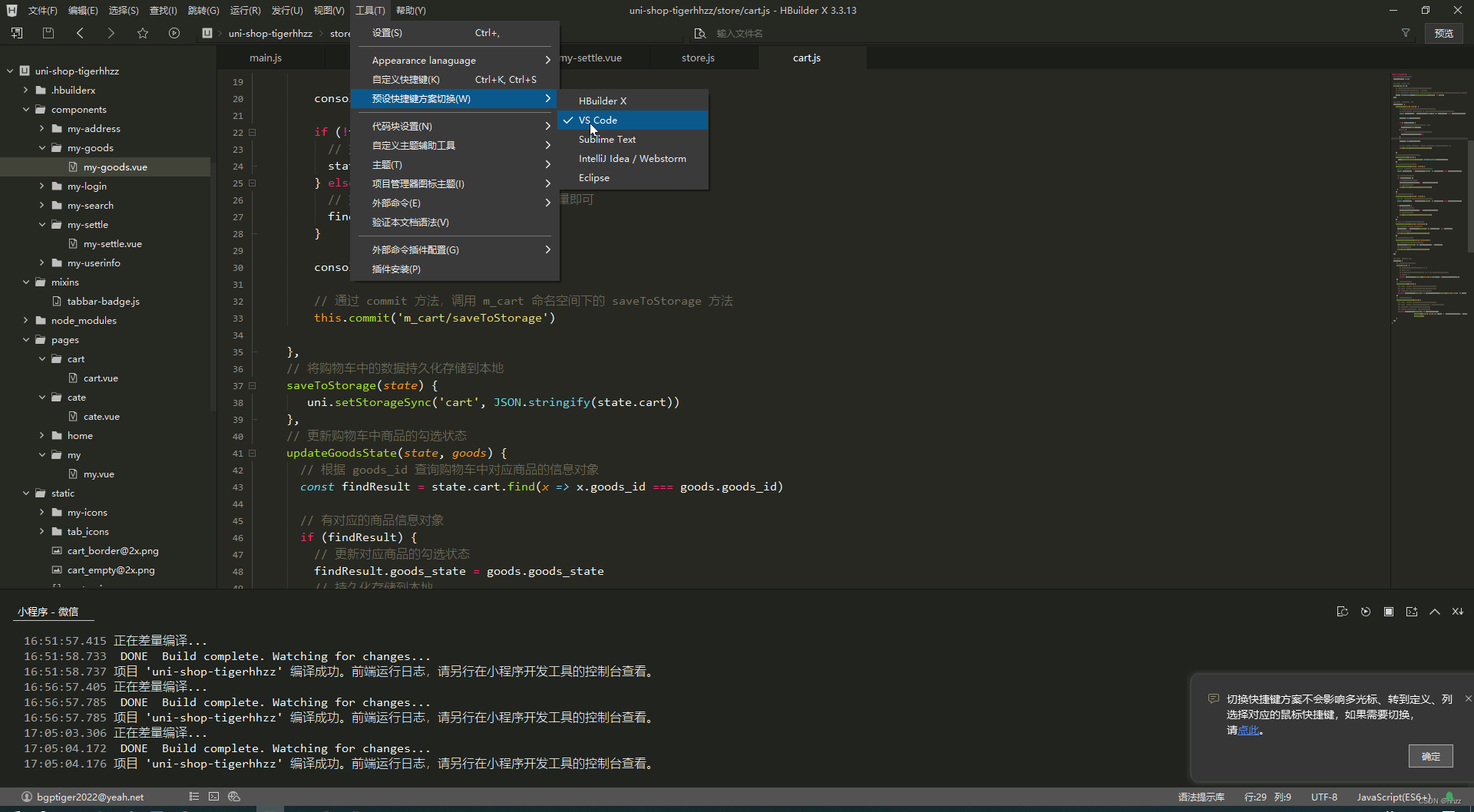Click the 小程序 - 微信 console tab
Image resolution: width=1474 pixels, height=812 pixels.
click(48, 612)
